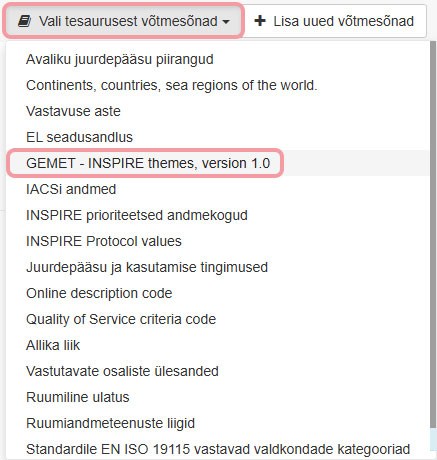Choose 'Juurdepääsu ja kasutamise tingimused'
Screen dimensions: 437x460
147,267
